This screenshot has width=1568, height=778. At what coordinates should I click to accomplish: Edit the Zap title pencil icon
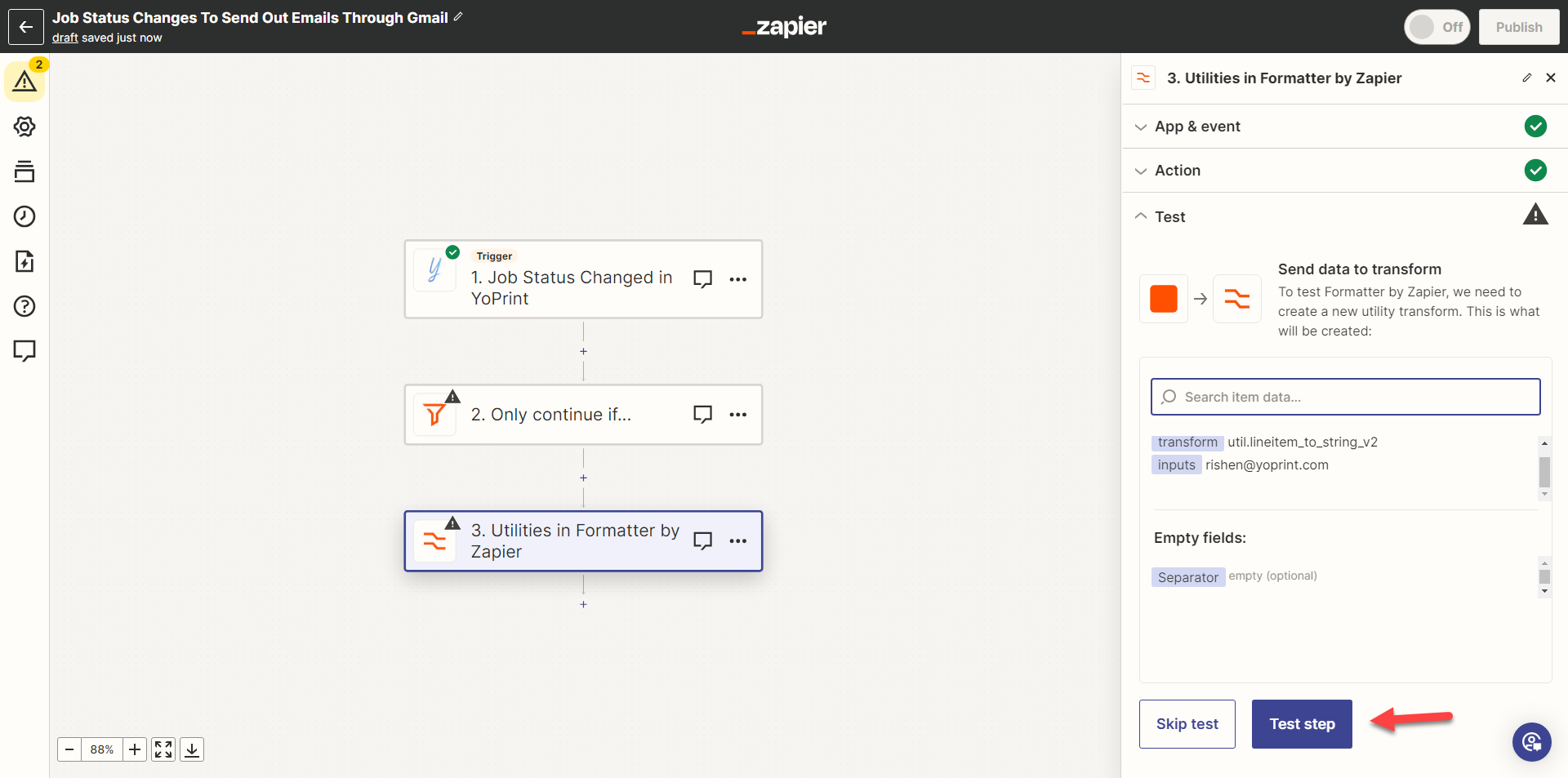[458, 16]
